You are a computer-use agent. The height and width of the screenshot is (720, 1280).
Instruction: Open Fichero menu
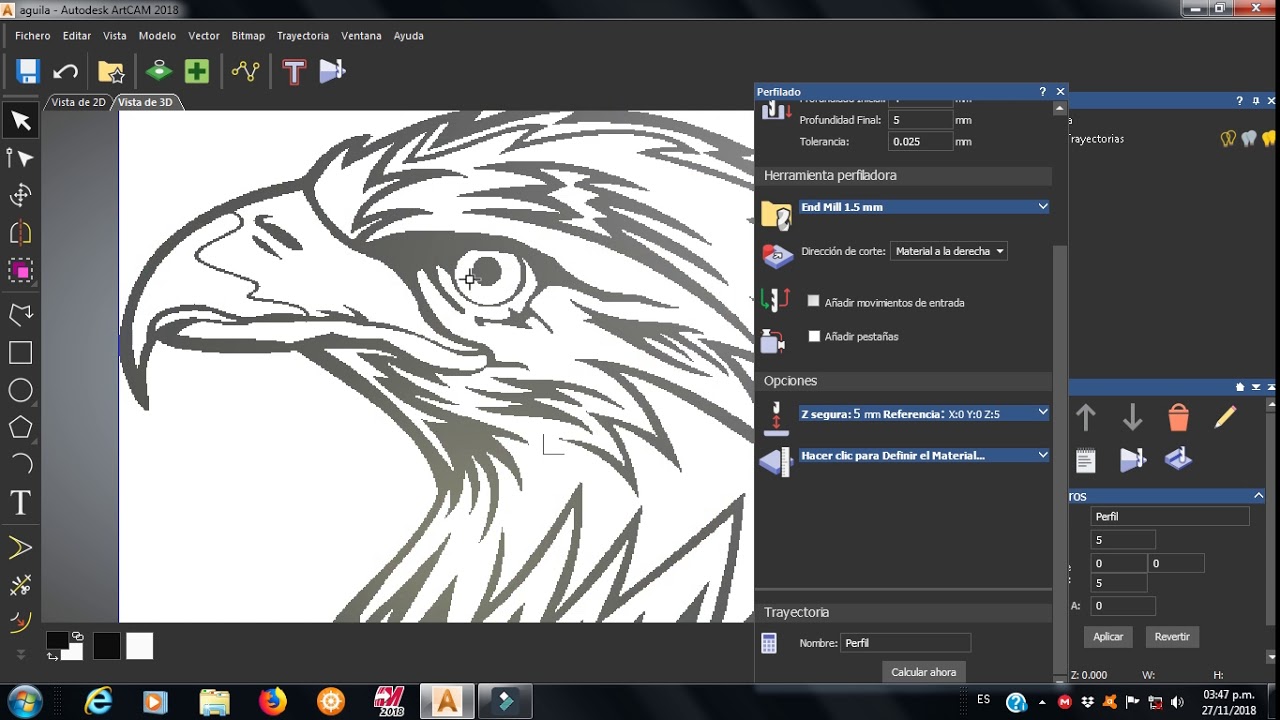(x=32, y=35)
